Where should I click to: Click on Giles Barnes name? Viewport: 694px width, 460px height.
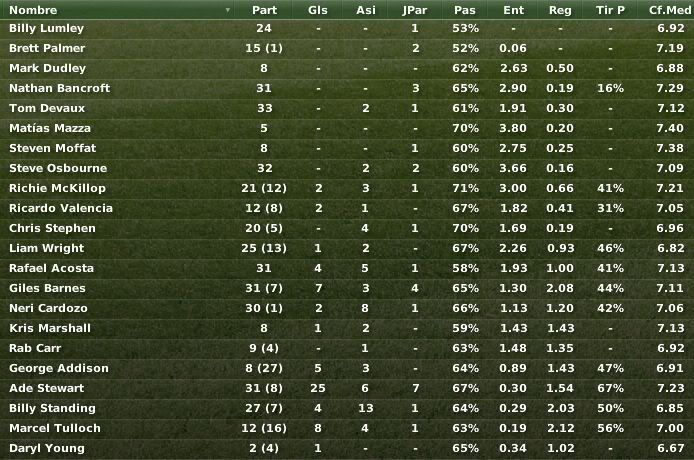pos(47,288)
